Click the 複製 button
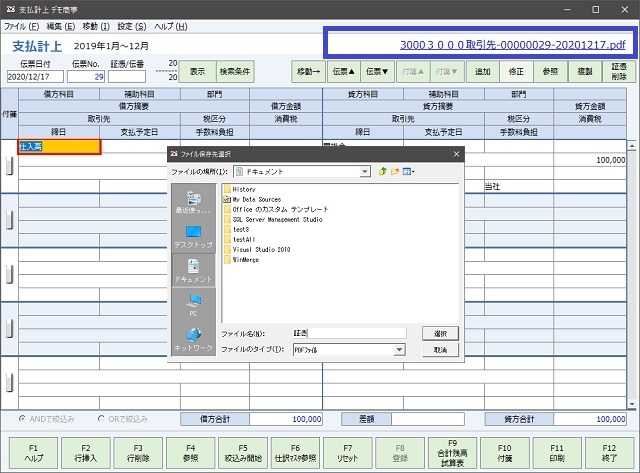Image resolution: width=640 pixels, height=473 pixels. click(x=584, y=71)
